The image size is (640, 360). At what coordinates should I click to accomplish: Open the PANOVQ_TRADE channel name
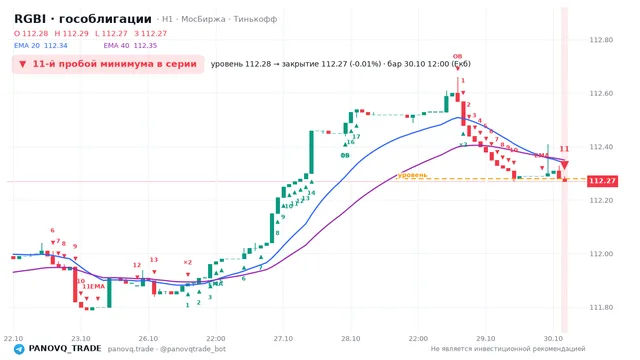[64, 348]
